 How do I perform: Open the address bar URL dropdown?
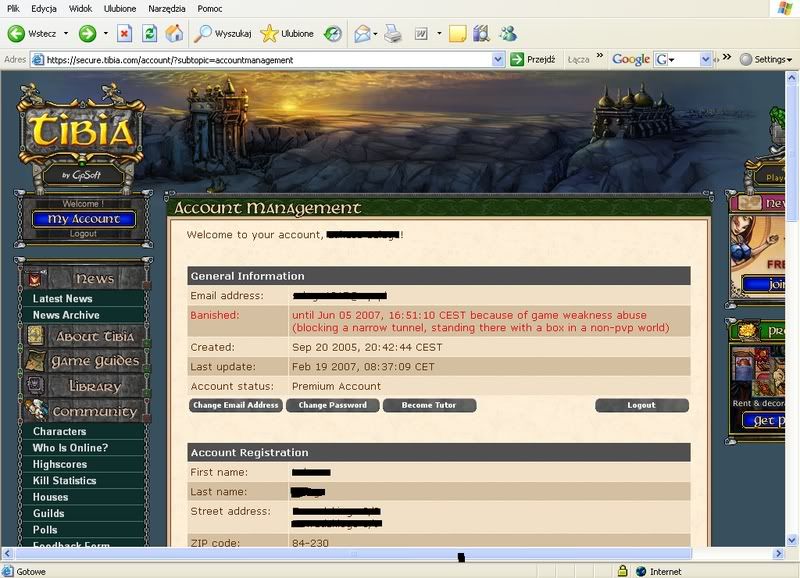point(498,60)
